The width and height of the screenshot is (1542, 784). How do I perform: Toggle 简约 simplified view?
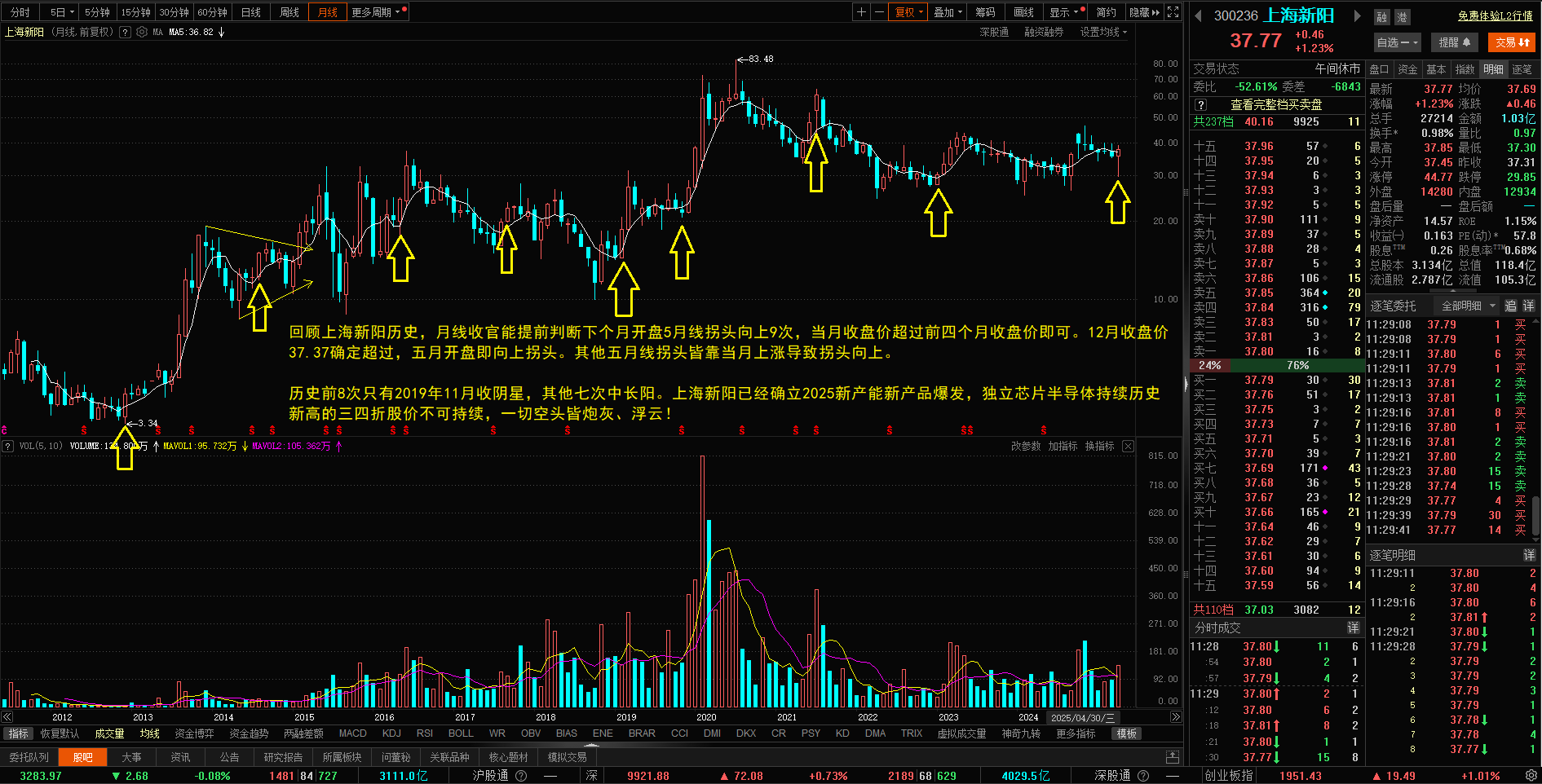coord(1106,12)
